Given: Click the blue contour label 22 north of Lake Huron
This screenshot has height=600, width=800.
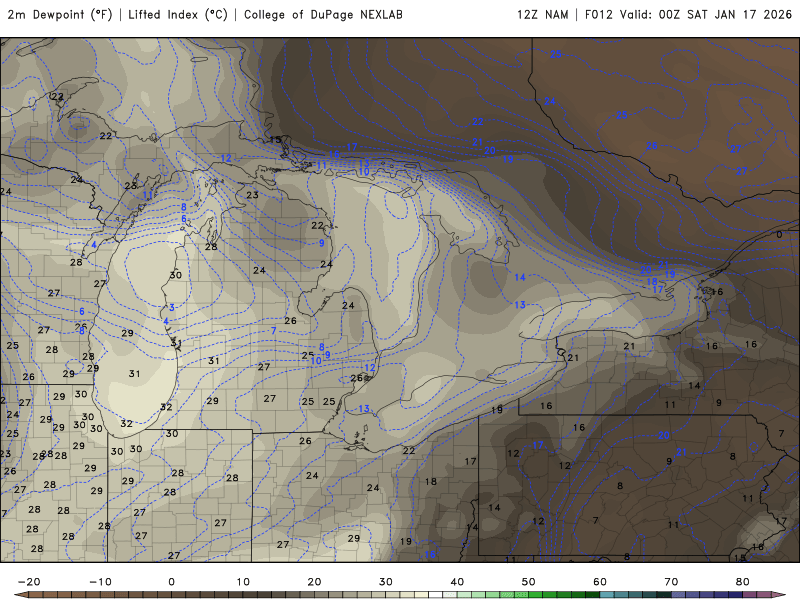Looking at the screenshot, I should pyautogui.click(x=478, y=122).
